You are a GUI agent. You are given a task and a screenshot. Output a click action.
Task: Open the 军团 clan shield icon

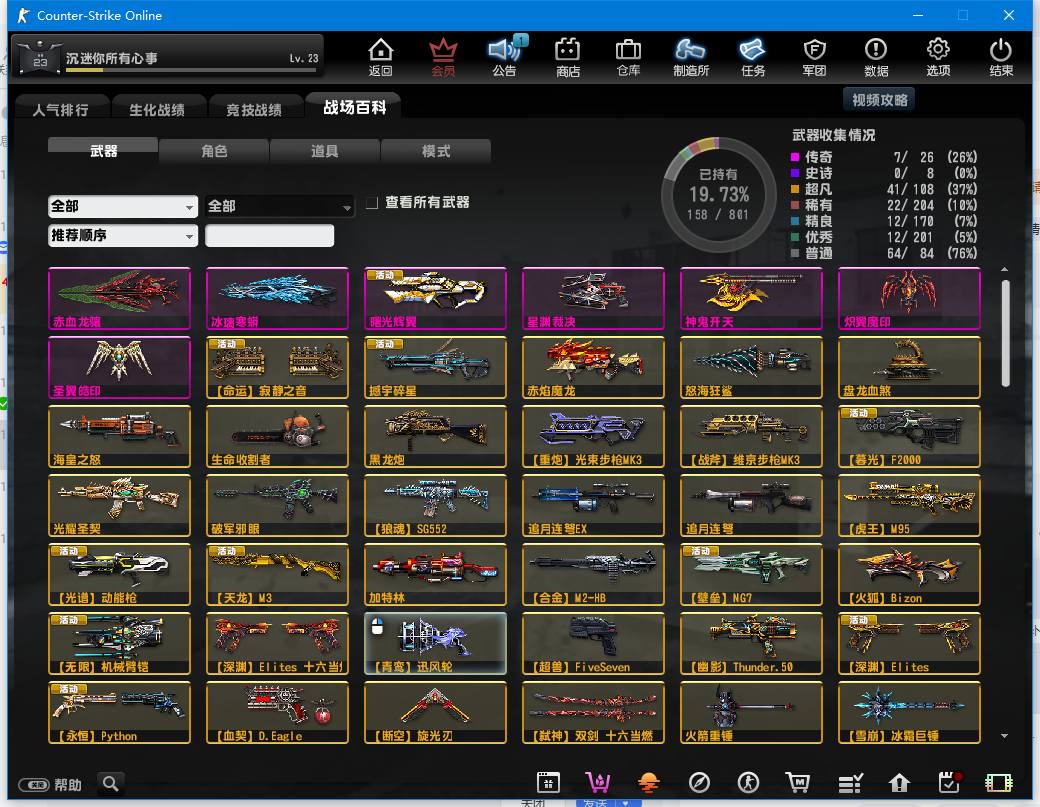coord(814,57)
